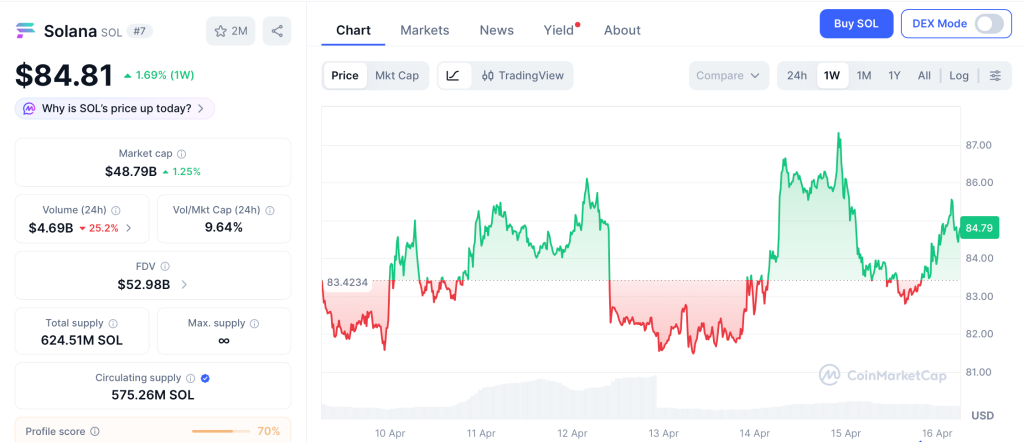
Task: Click the Buy SOL button
Action: (x=856, y=24)
